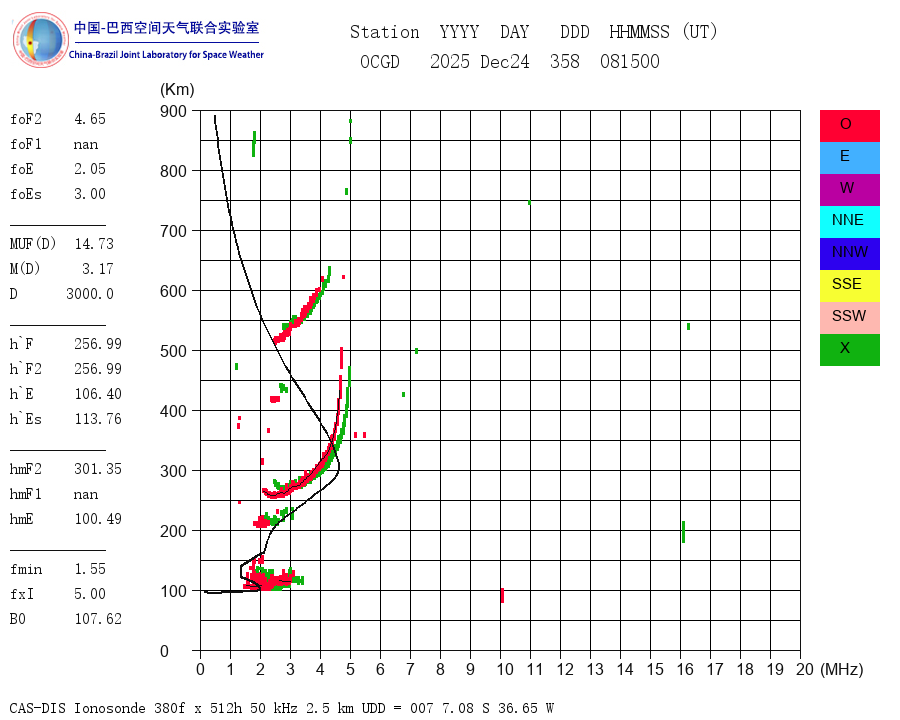Click the Chinese laboratory title text
This screenshot has width=900, height=720.
[x=166, y=28]
